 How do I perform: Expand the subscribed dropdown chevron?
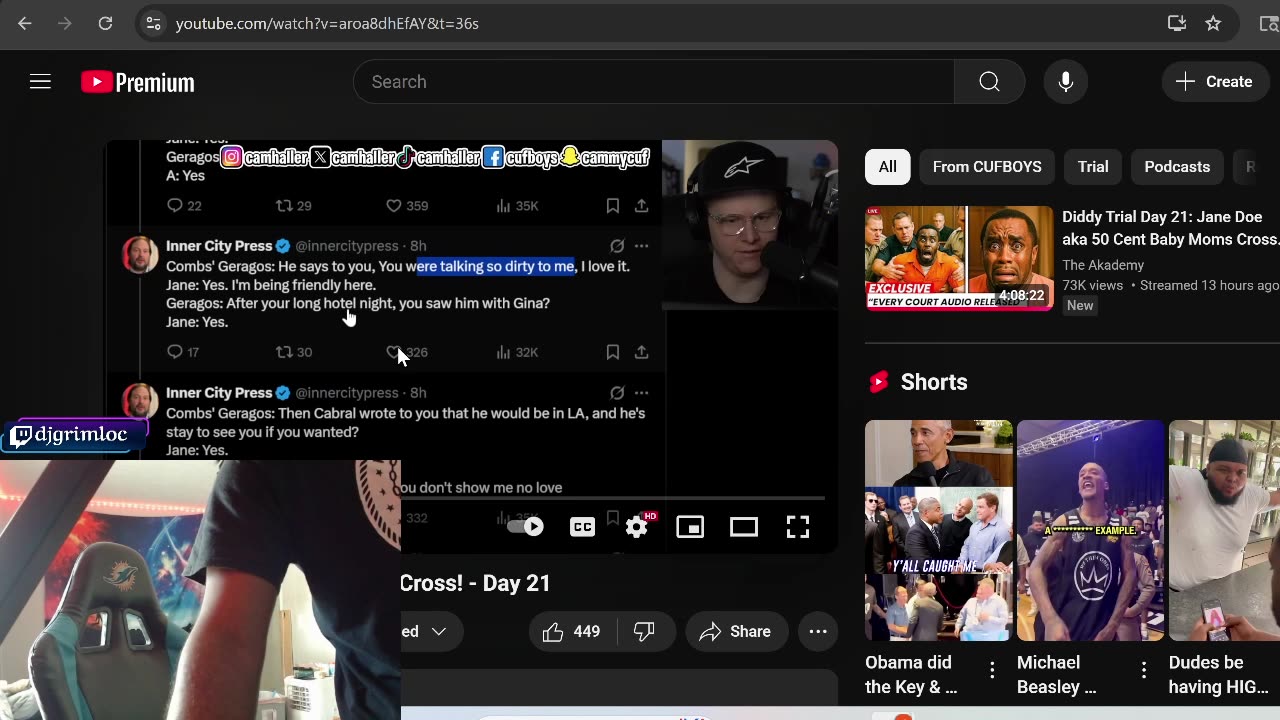[x=438, y=631]
